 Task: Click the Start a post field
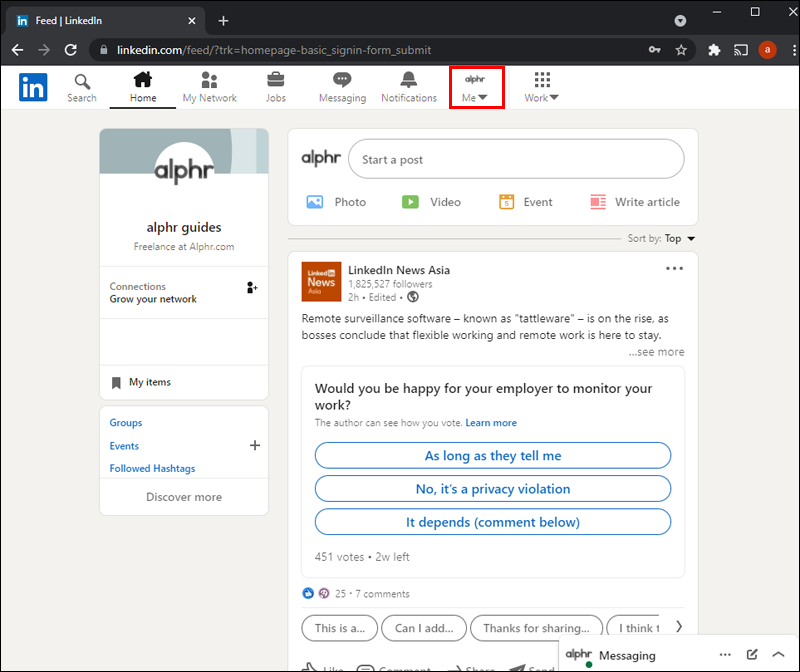[515, 159]
